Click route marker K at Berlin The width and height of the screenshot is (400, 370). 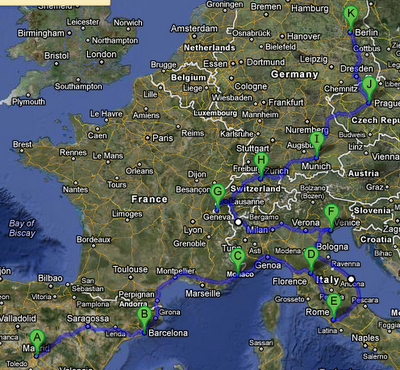tap(351, 18)
